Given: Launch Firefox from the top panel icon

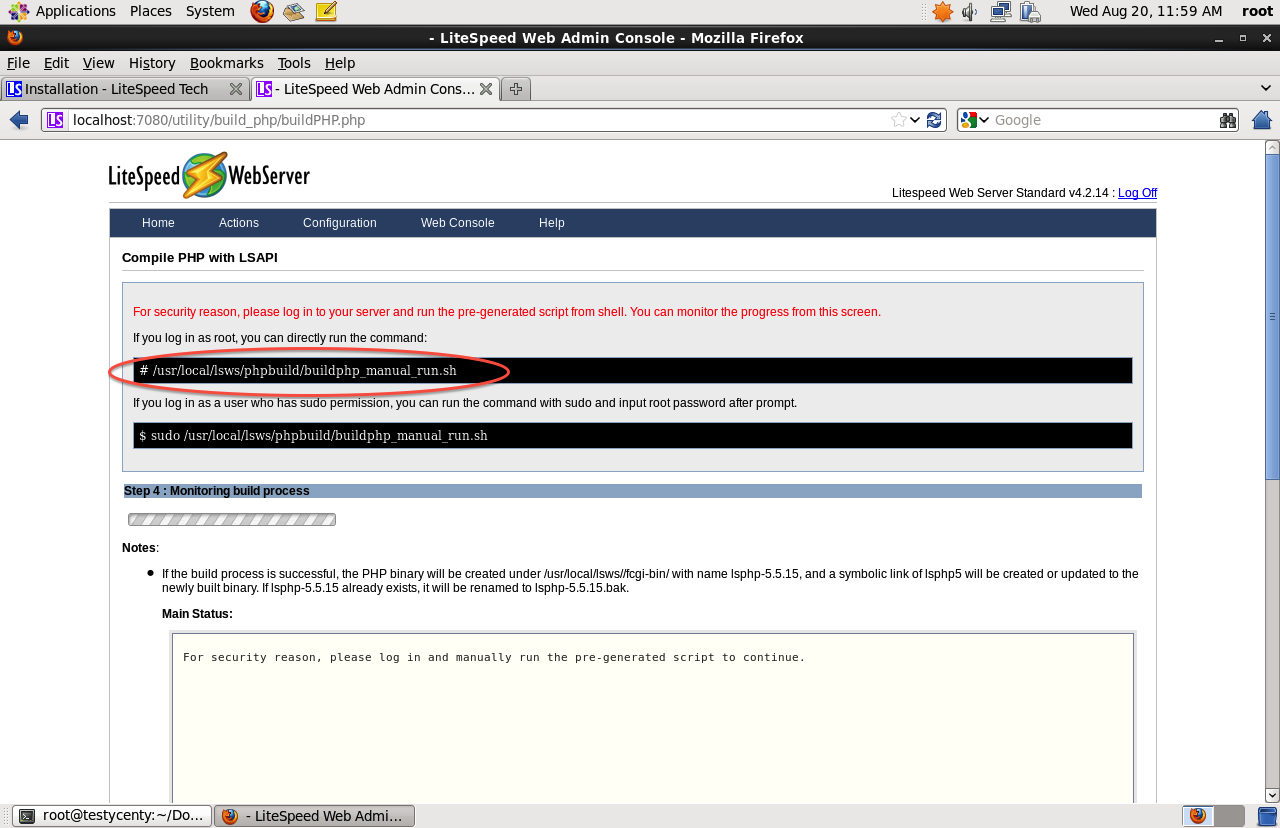Looking at the screenshot, I should pos(262,11).
